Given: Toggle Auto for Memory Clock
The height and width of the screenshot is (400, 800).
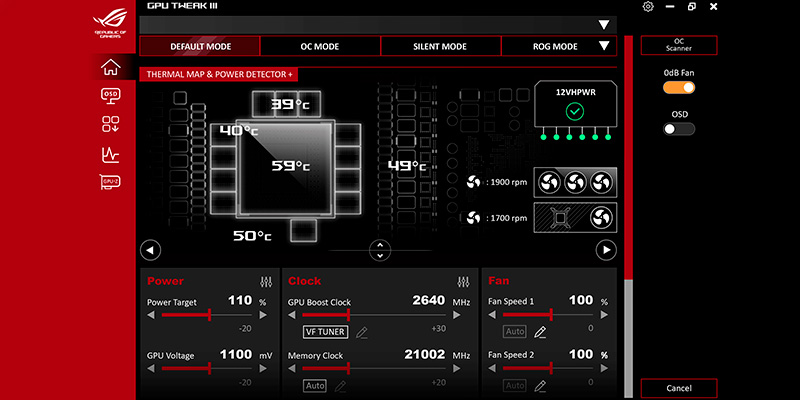Looking at the screenshot, I should pos(315,386).
